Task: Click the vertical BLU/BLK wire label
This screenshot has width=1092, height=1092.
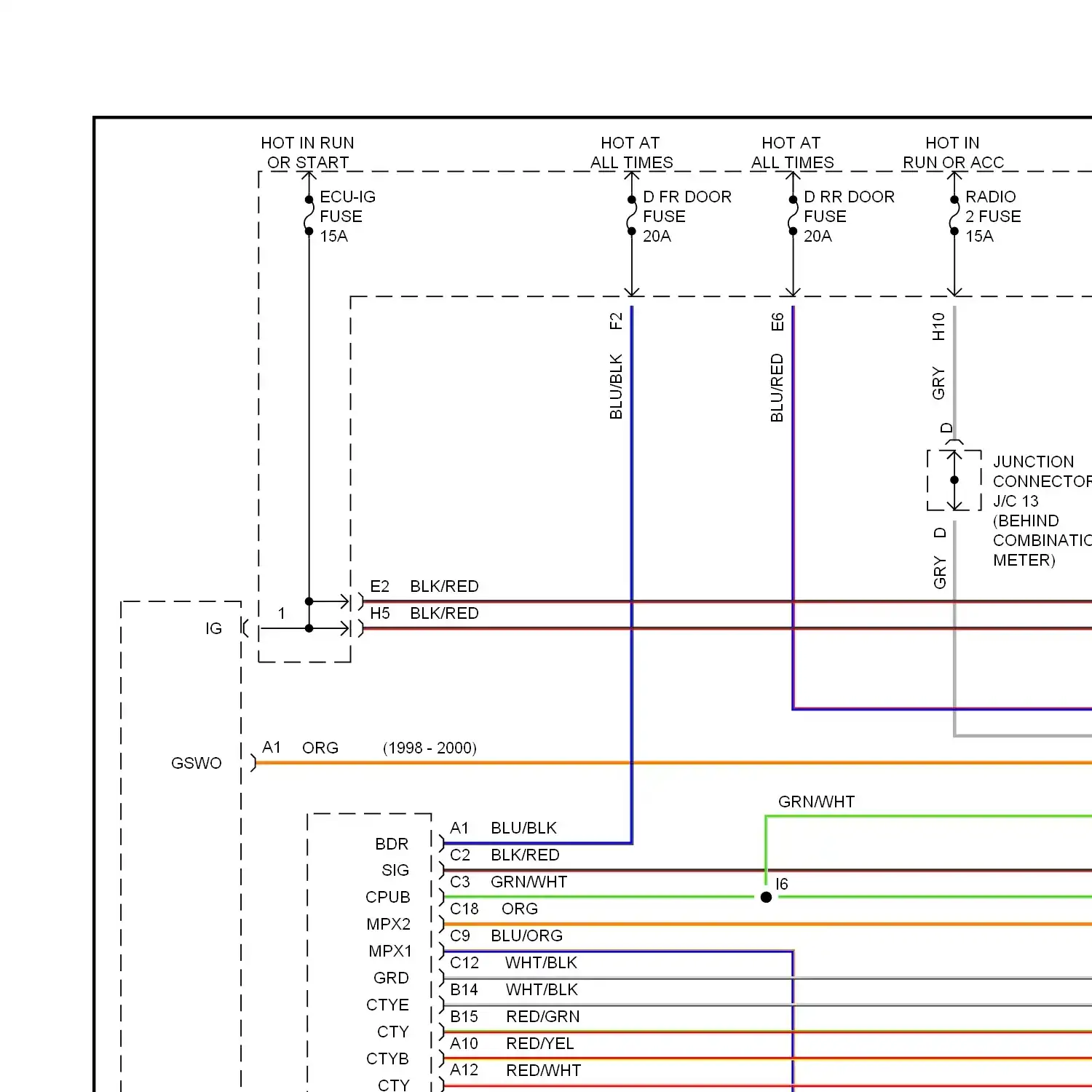Action: 616,387
